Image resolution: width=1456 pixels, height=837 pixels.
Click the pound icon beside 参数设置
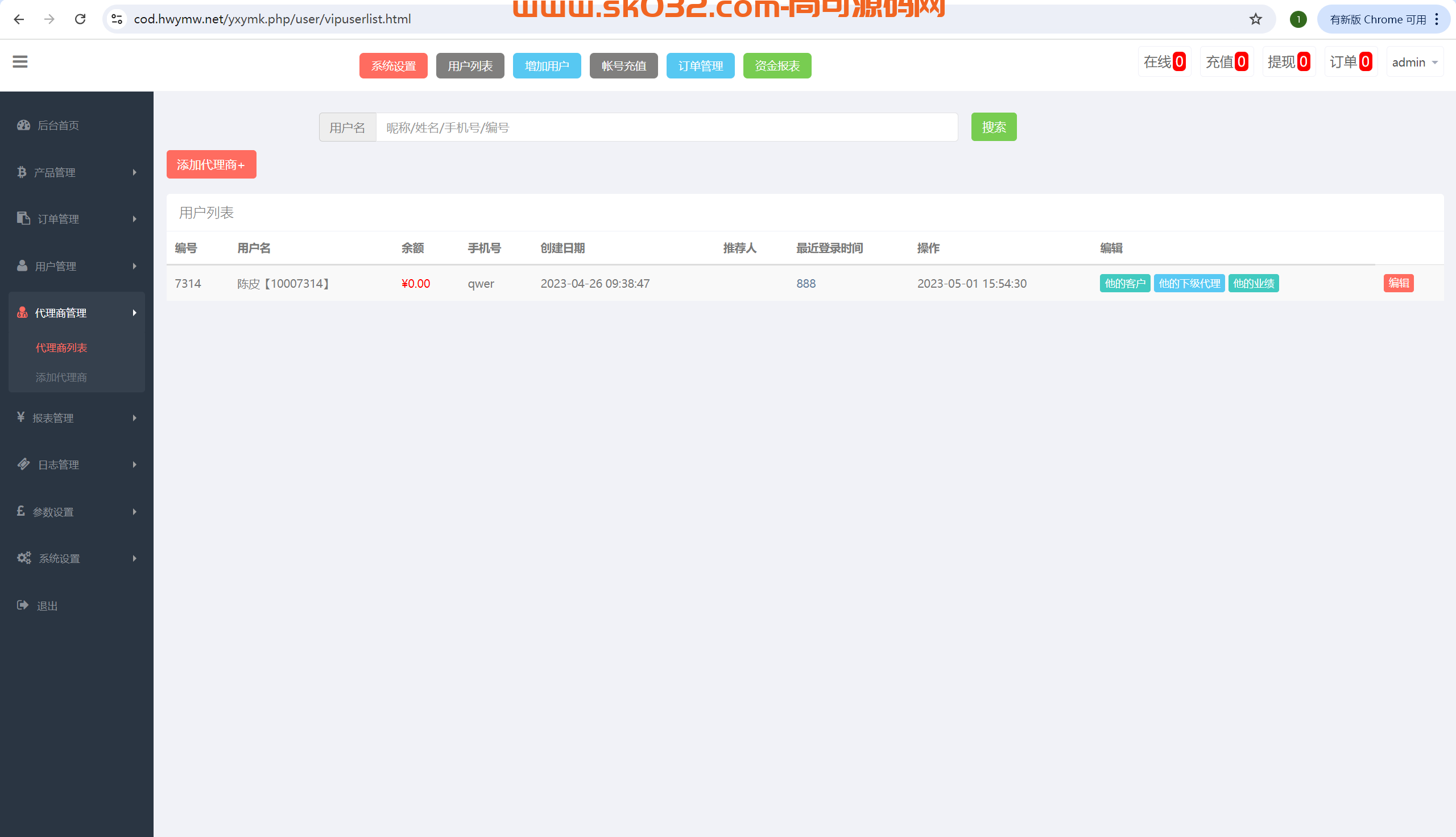coord(20,511)
